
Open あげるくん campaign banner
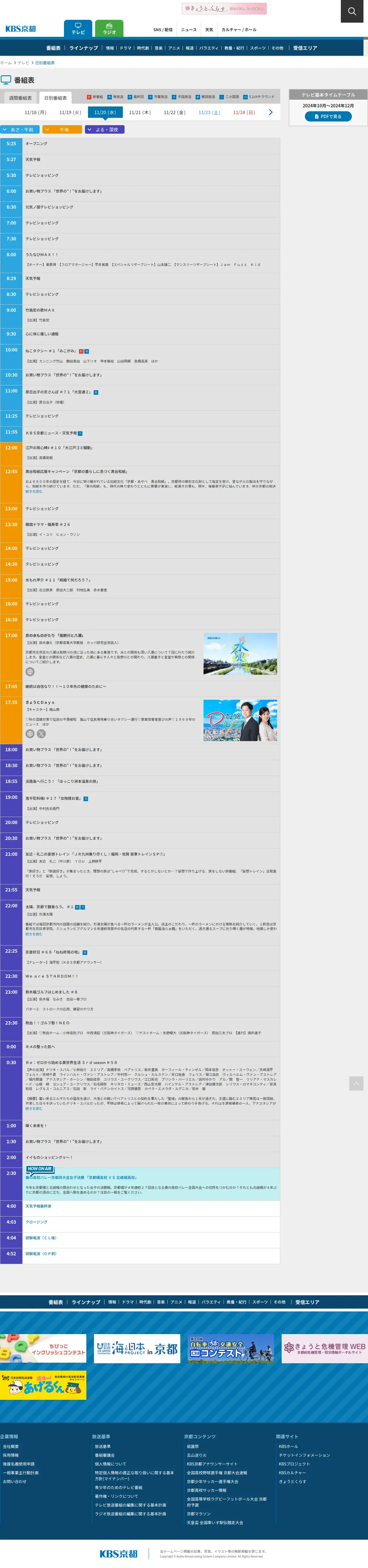[43, 1385]
